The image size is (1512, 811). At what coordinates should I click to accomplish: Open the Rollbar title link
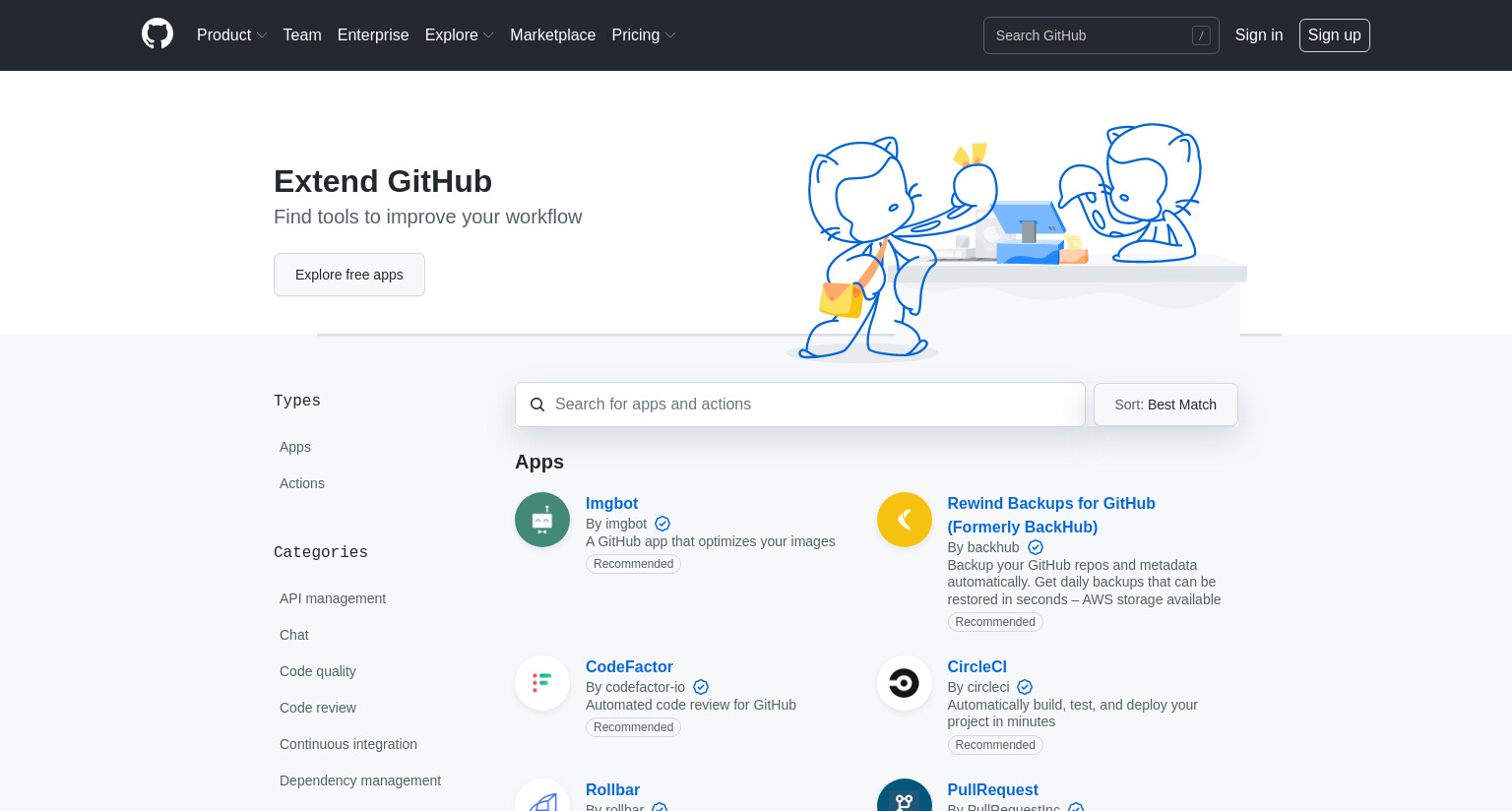coord(612,789)
